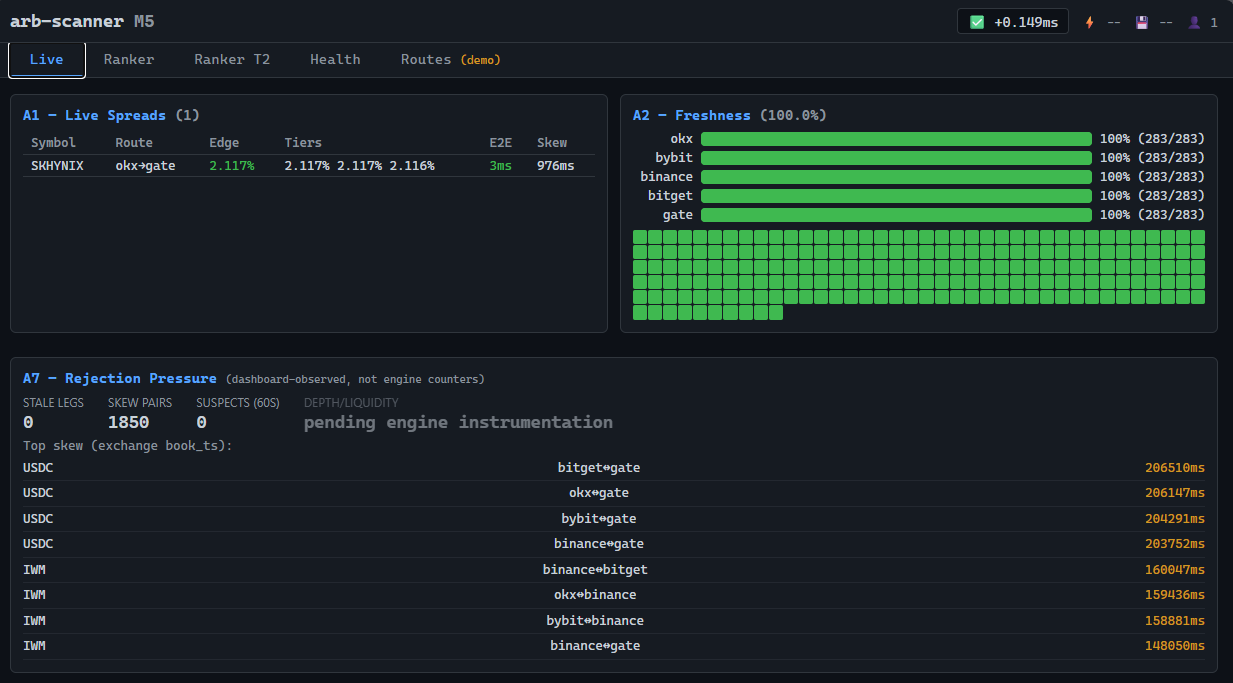Click the lightning bolt status icon
Image resolution: width=1233 pixels, height=683 pixels.
coord(1090,22)
